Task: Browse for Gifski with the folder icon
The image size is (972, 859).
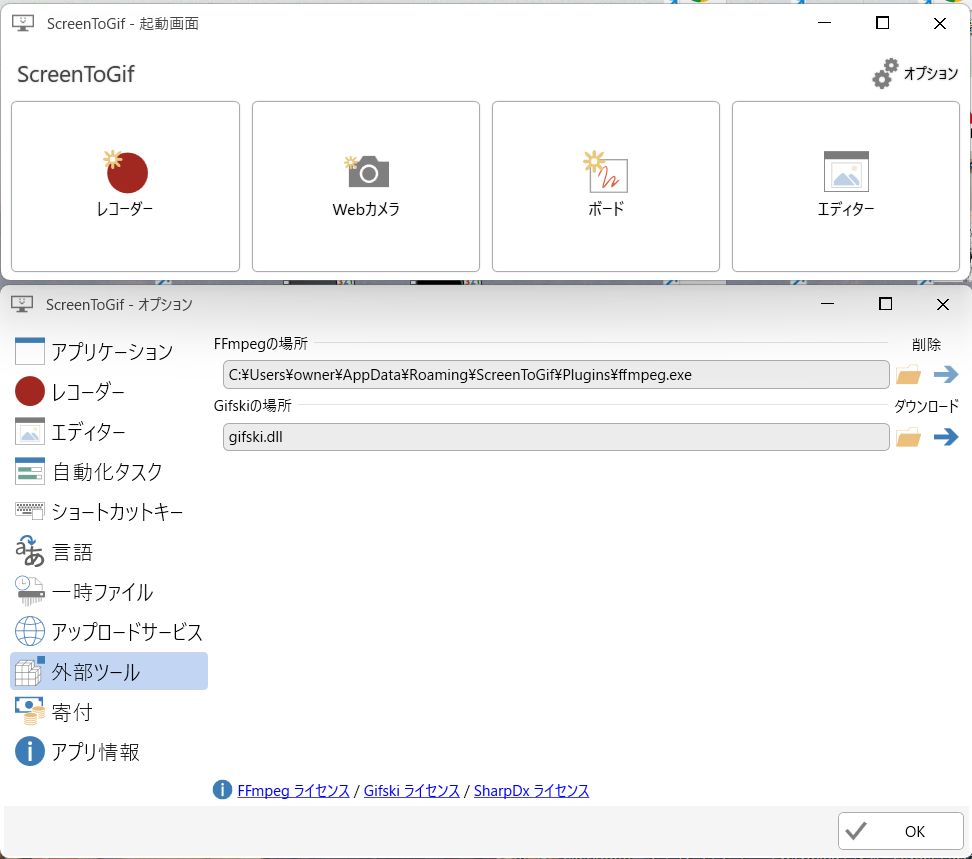Action: 908,437
